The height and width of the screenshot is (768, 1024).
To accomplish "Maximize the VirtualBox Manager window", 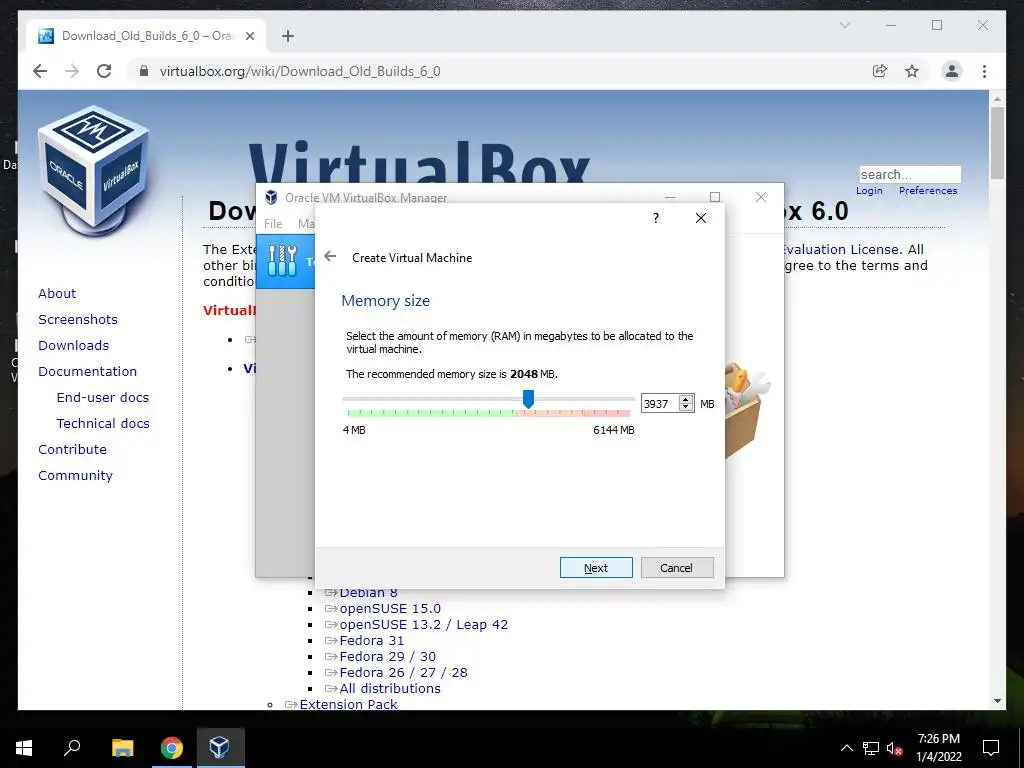I will pyautogui.click(x=715, y=197).
